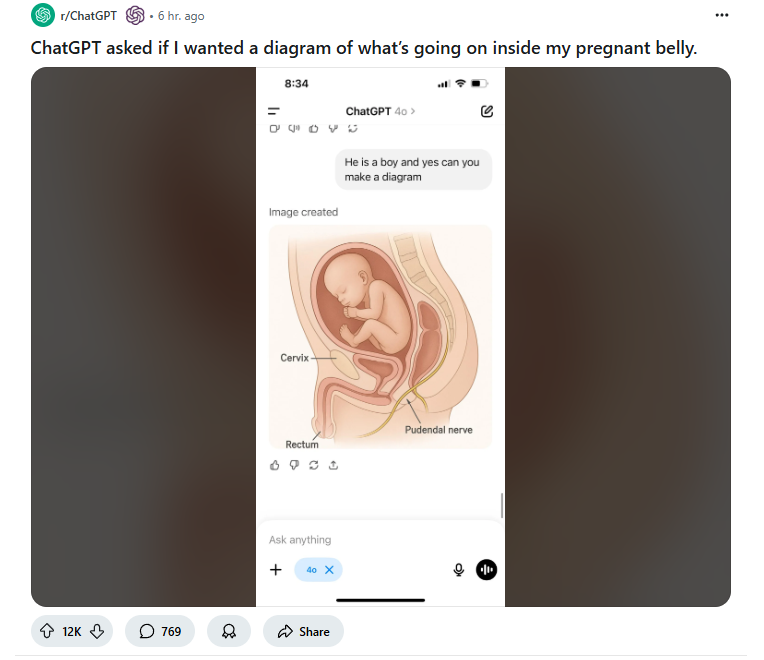Regenerate the created image response
This screenshot has height=660, width=764.
(x=314, y=465)
